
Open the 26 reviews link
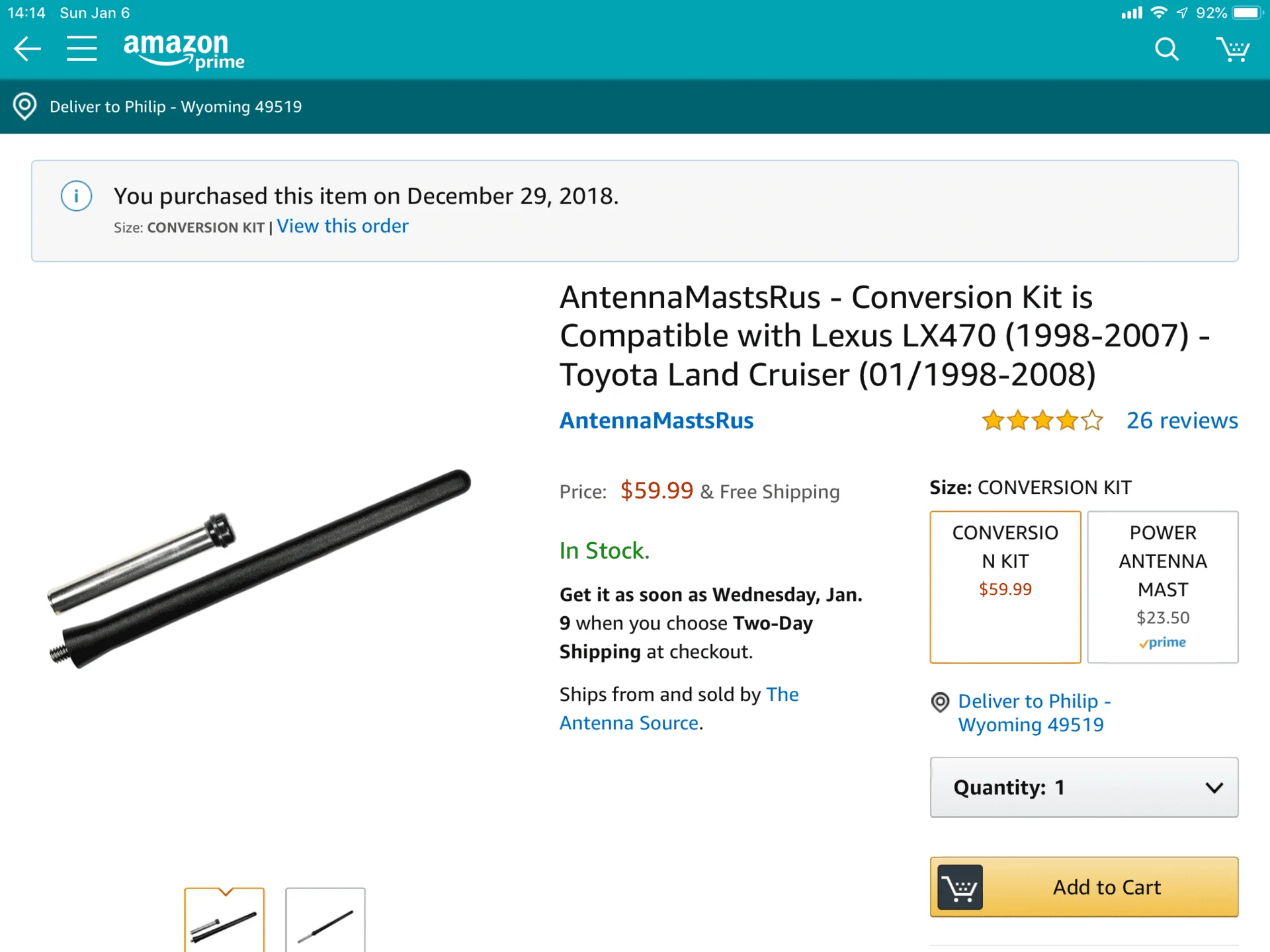click(1182, 420)
